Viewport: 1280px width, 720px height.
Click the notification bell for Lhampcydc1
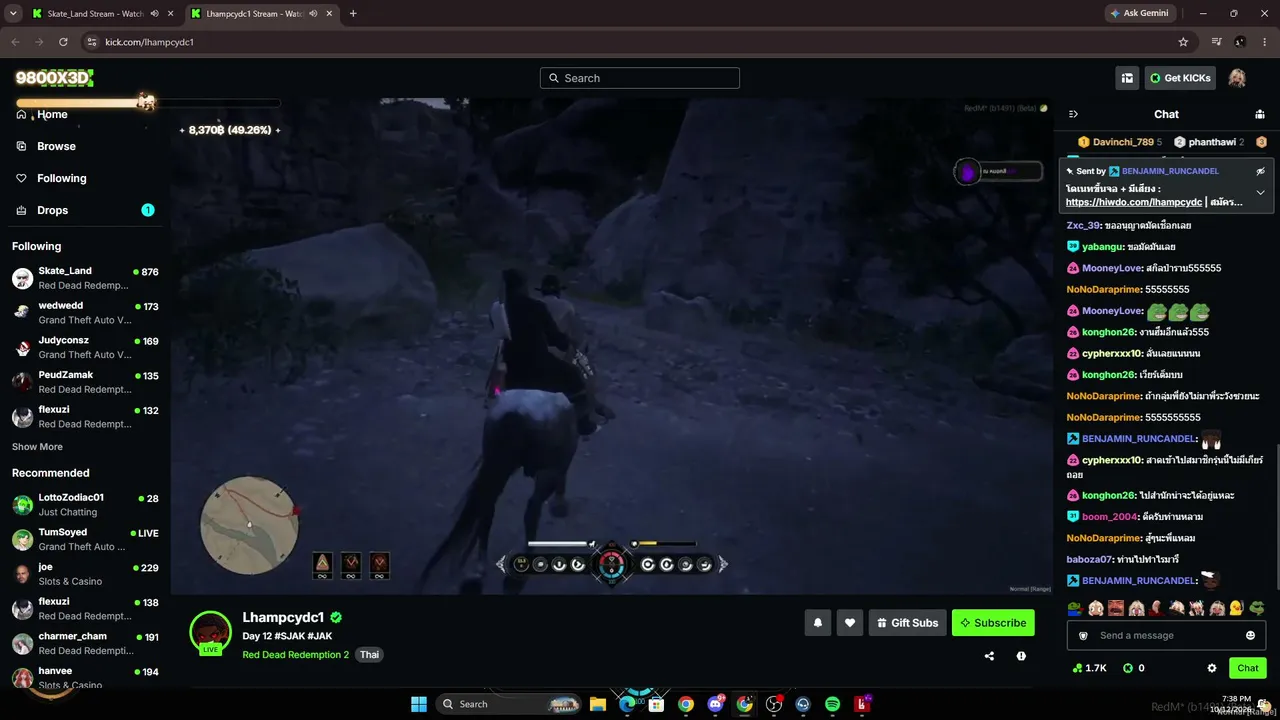[x=817, y=623]
